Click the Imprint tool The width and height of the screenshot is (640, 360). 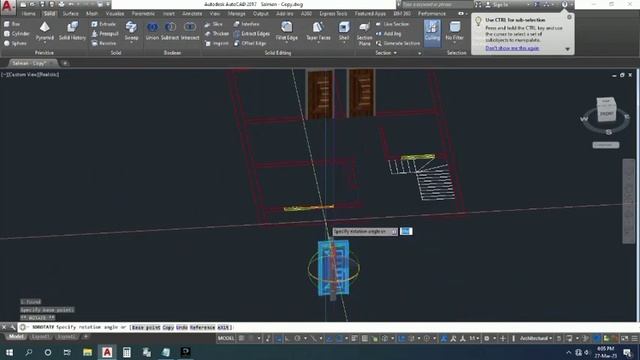coord(217,43)
